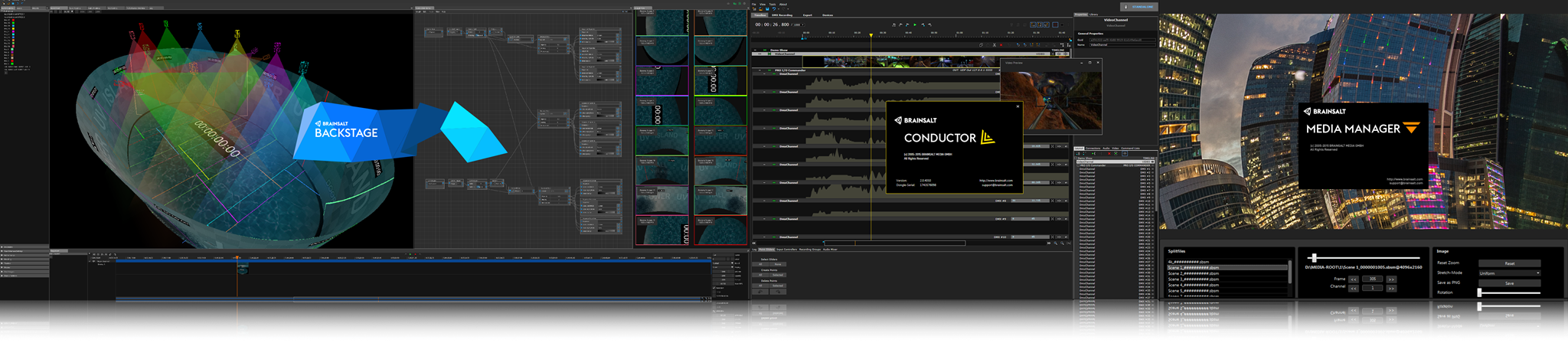Click the redo arrow icon
This screenshot has width=1568, height=356.
pyautogui.click(x=783, y=9)
